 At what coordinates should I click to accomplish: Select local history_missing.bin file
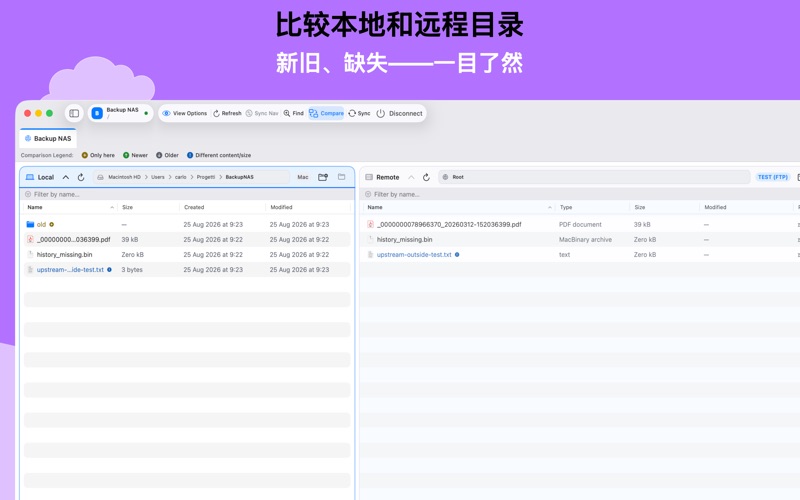[x=187, y=255]
